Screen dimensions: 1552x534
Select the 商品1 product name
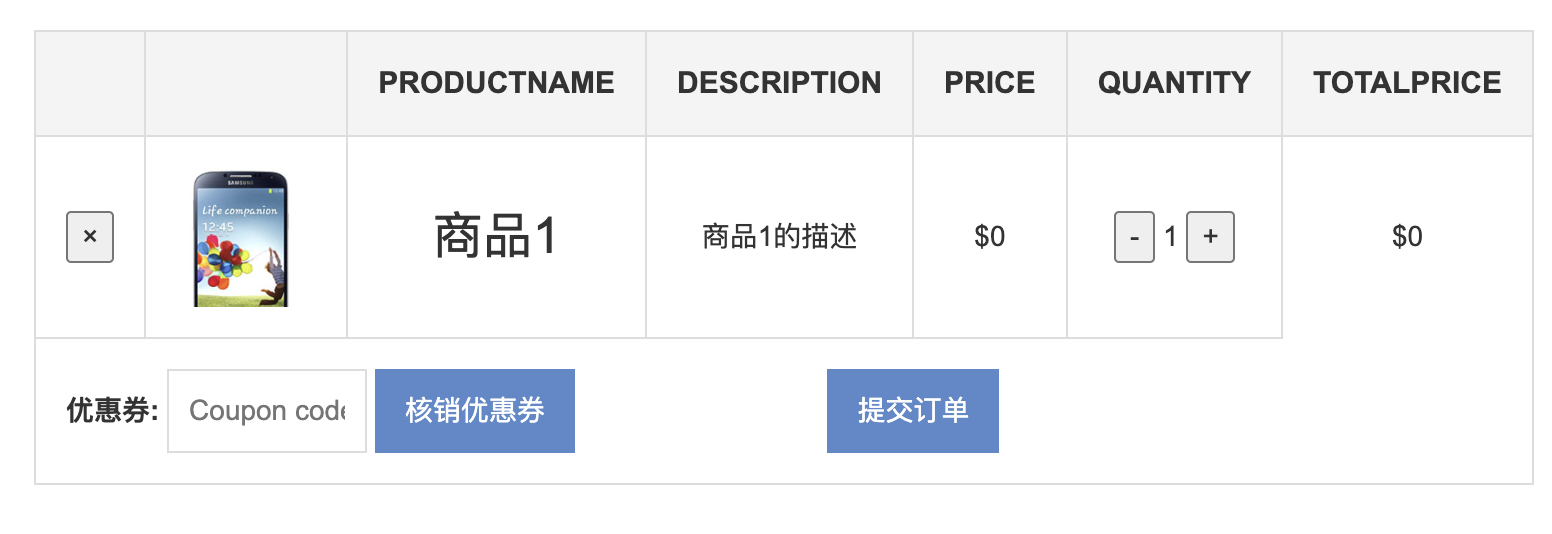pyautogui.click(x=496, y=237)
